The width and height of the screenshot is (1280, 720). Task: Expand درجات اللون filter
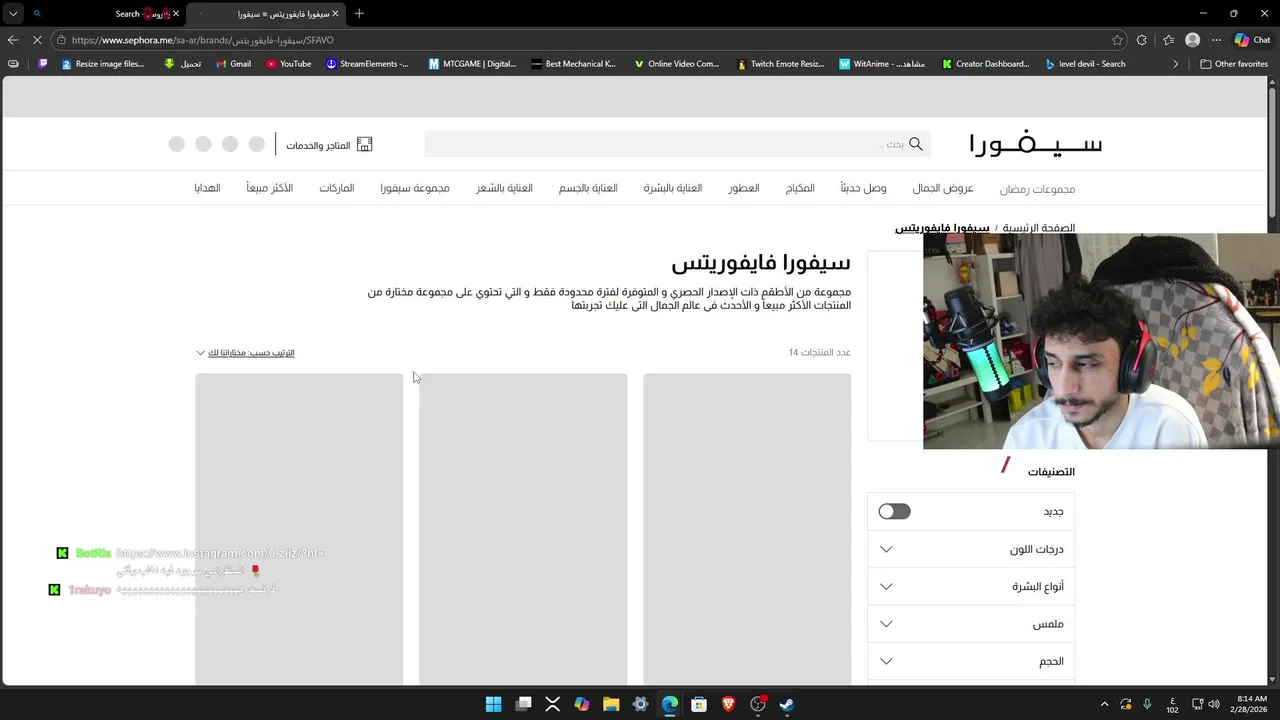(971, 549)
